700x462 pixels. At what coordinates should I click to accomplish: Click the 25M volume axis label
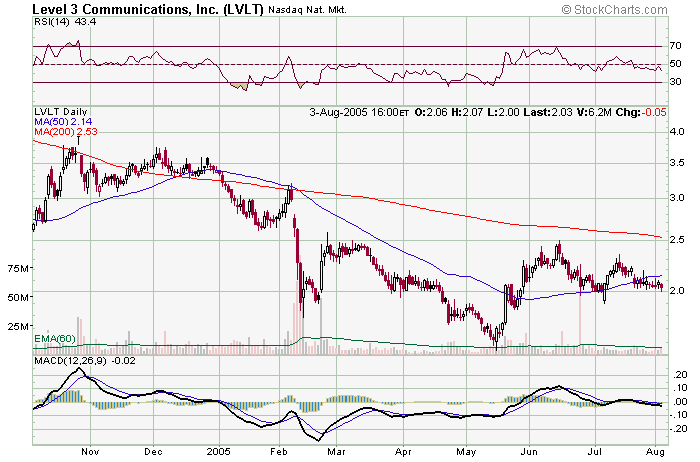(x=18, y=326)
